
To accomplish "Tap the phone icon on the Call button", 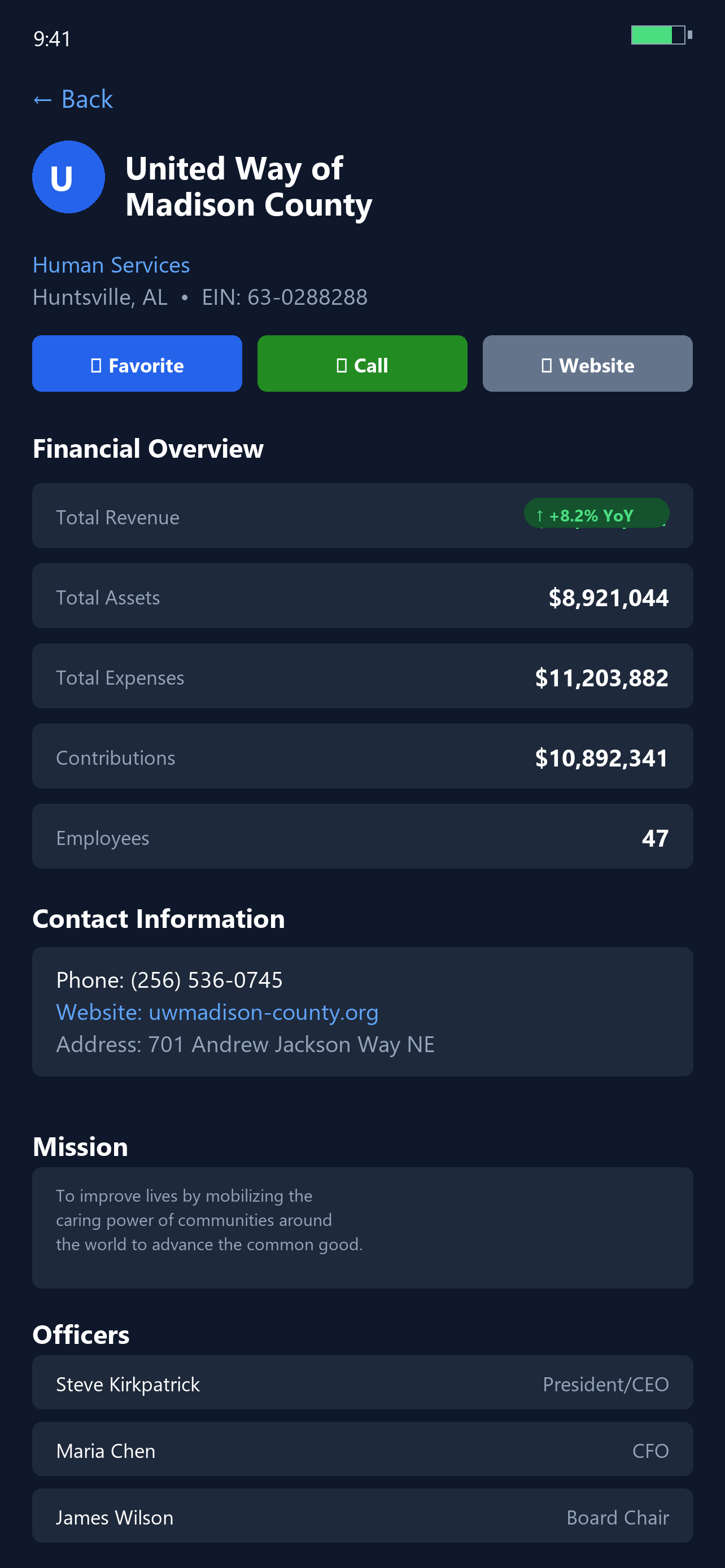I will pos(343,364).
